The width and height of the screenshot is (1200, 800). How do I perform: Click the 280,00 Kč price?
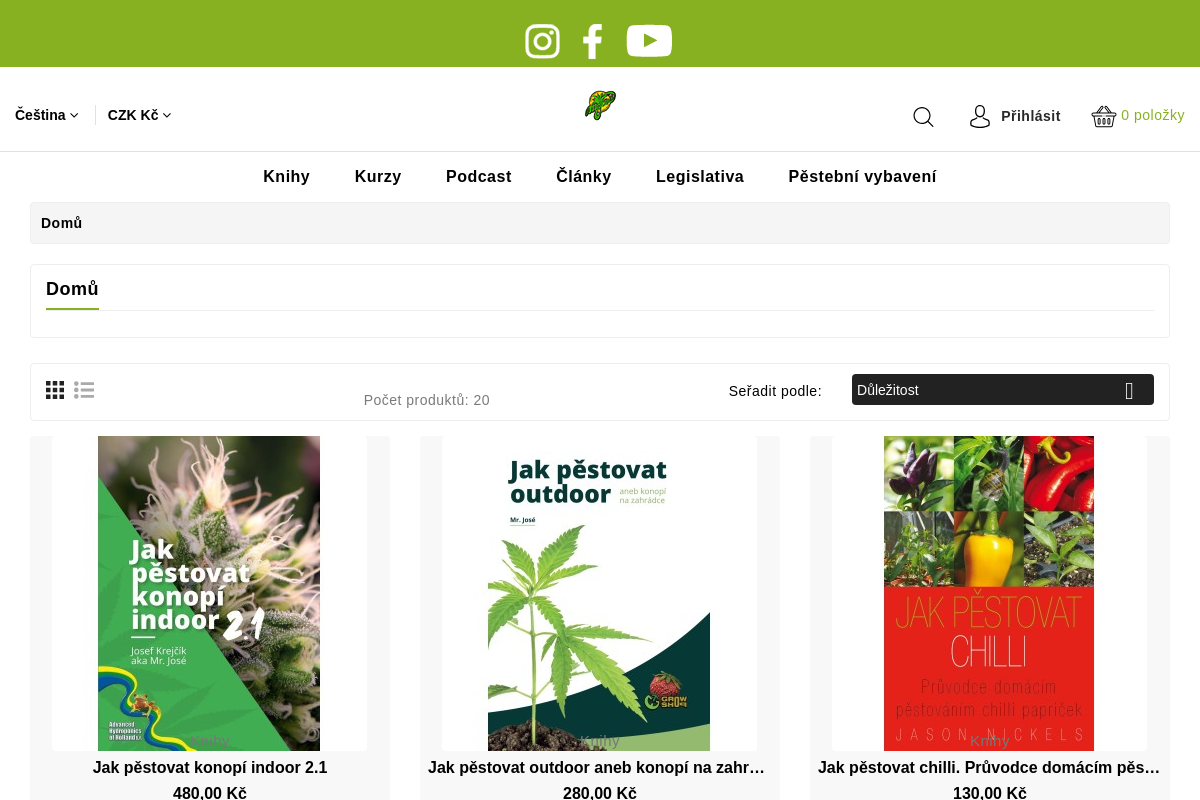600,793
